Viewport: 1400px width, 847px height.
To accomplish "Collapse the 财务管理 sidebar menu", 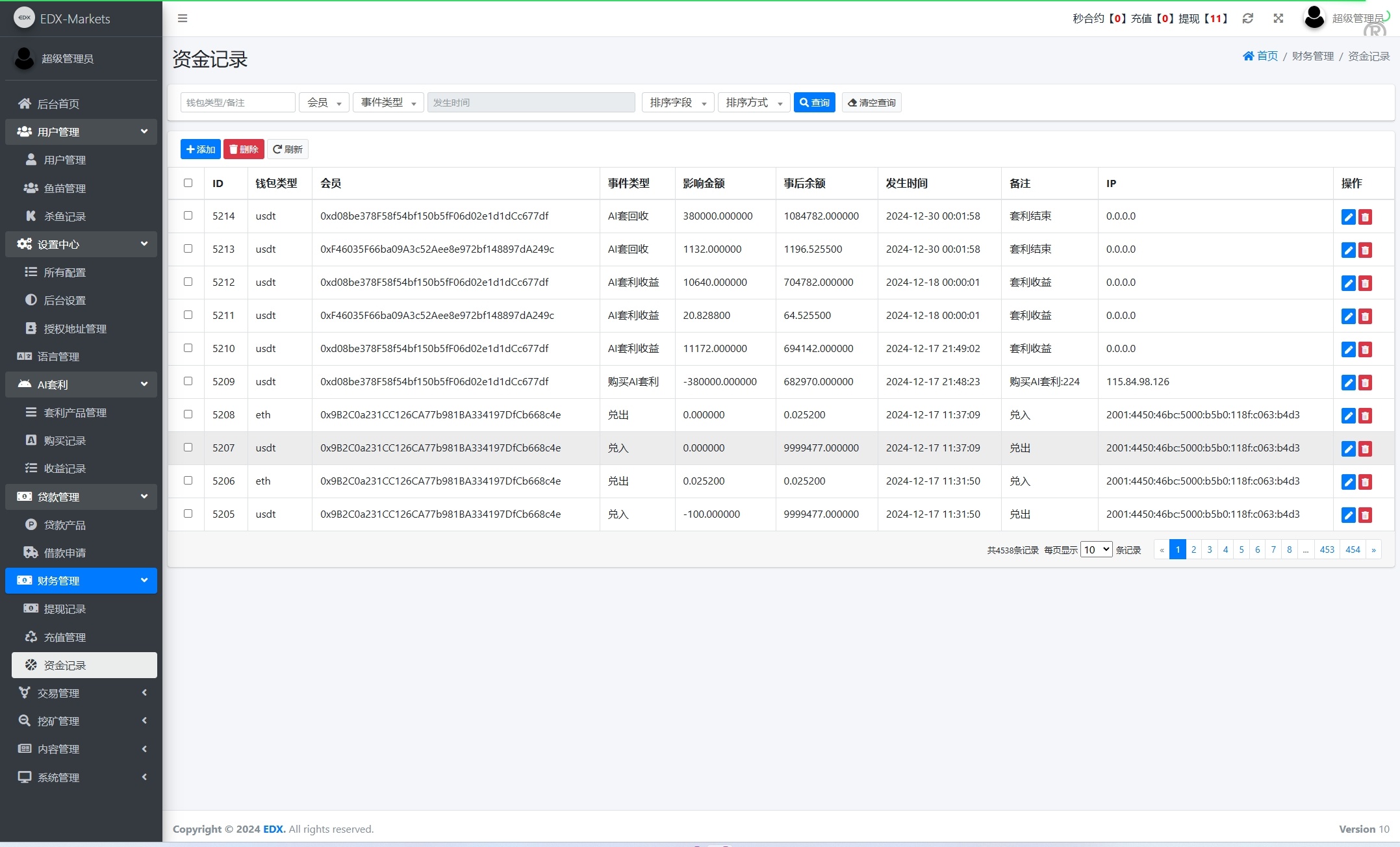I will tap(81, 580).
